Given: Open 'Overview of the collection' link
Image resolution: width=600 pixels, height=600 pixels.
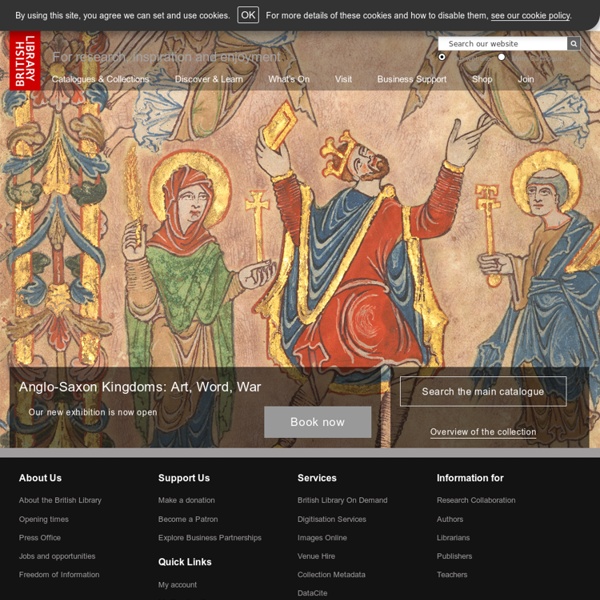Looking at the screenshot, I should point(483,432).
